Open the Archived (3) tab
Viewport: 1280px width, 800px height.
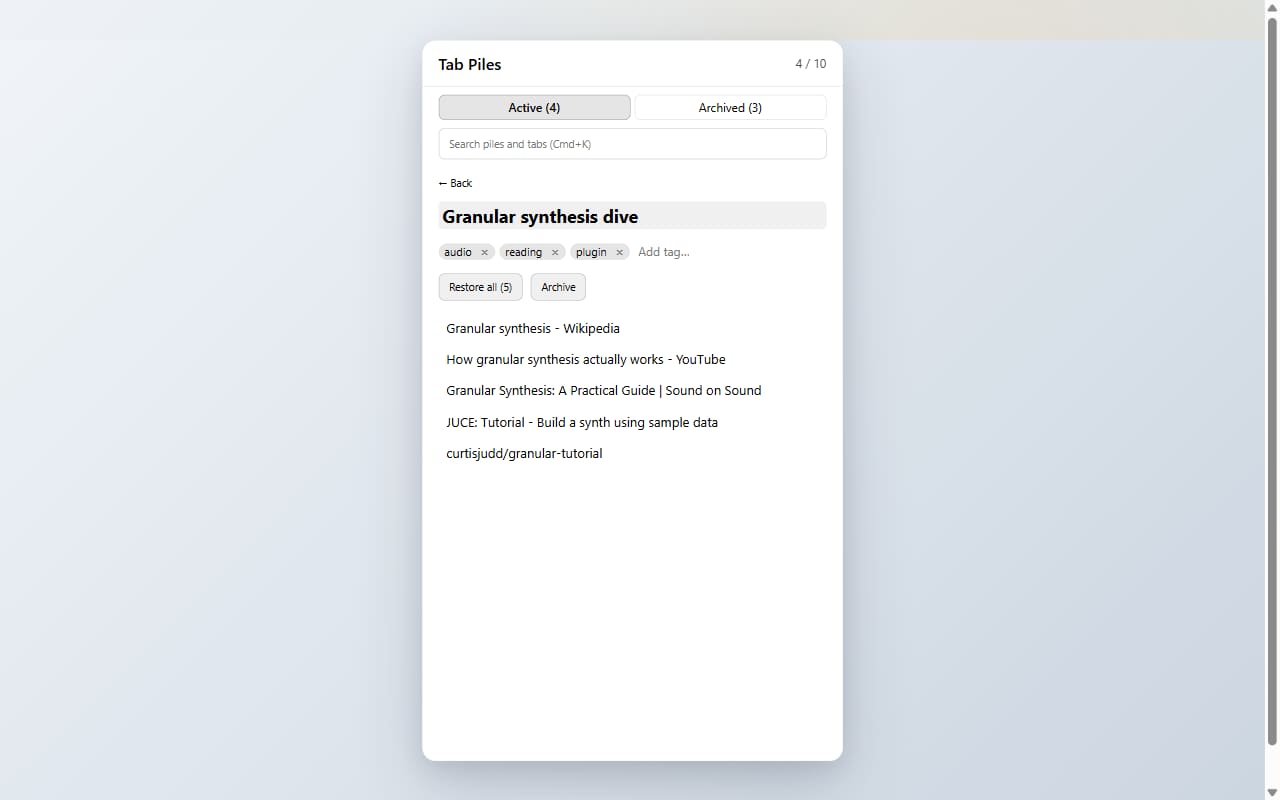[x=730, y=107]
